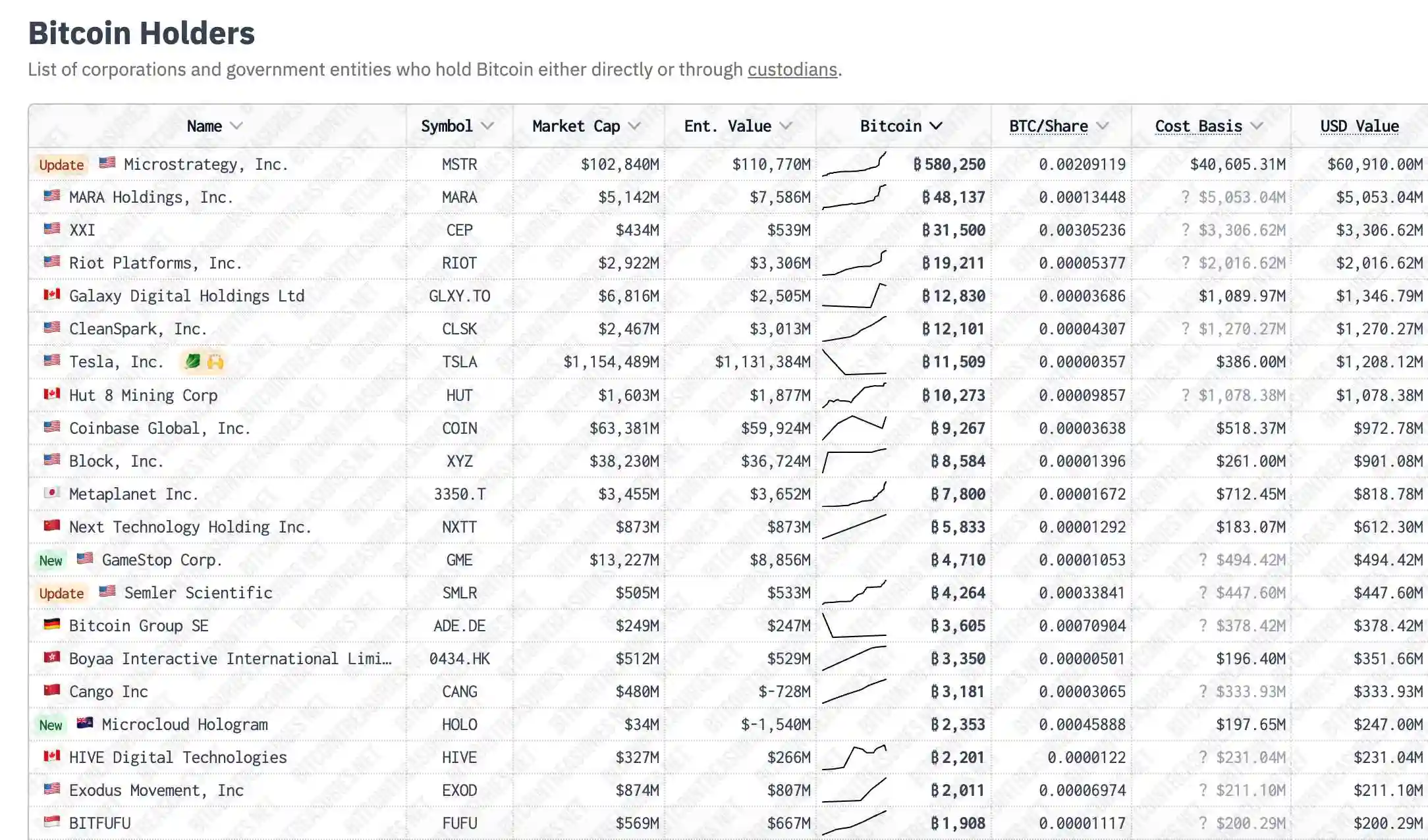Click the Canadian flag next to Galaxy Digital
Image resolution: width=1428 pixels, height=840 pixels.
pos(52,294)
